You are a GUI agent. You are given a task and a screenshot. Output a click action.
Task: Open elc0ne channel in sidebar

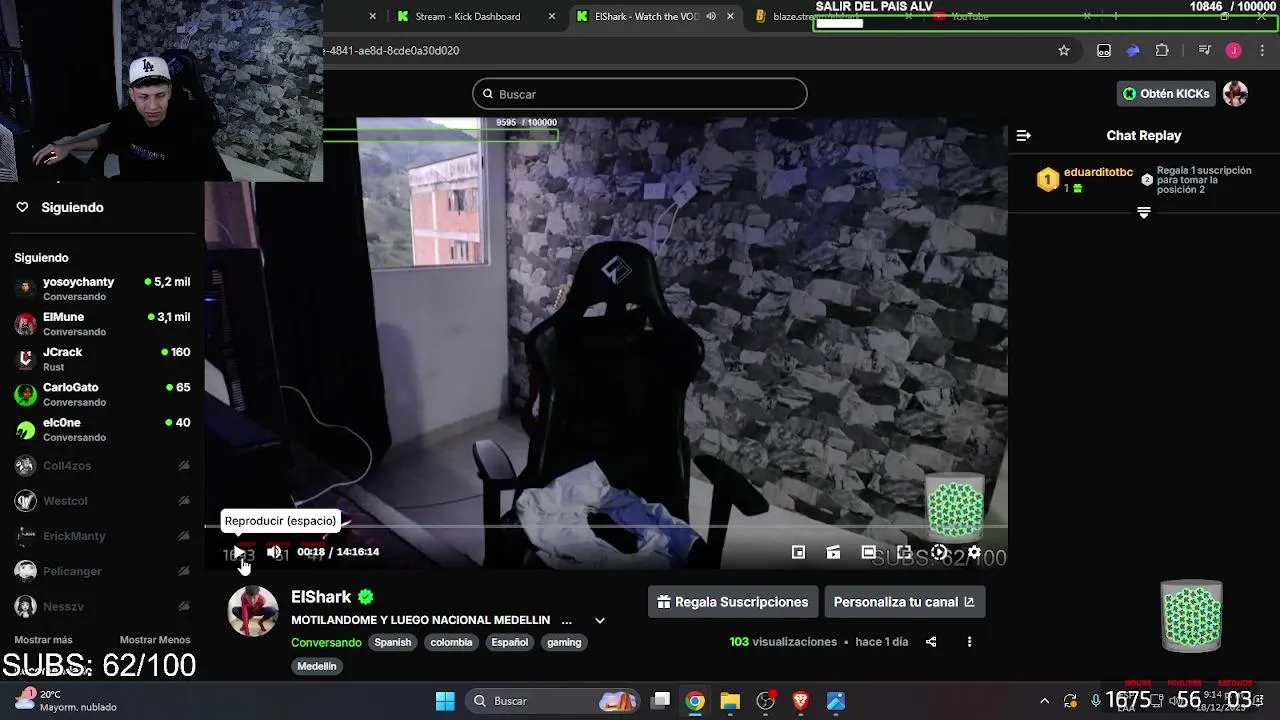tap(102, 429)
